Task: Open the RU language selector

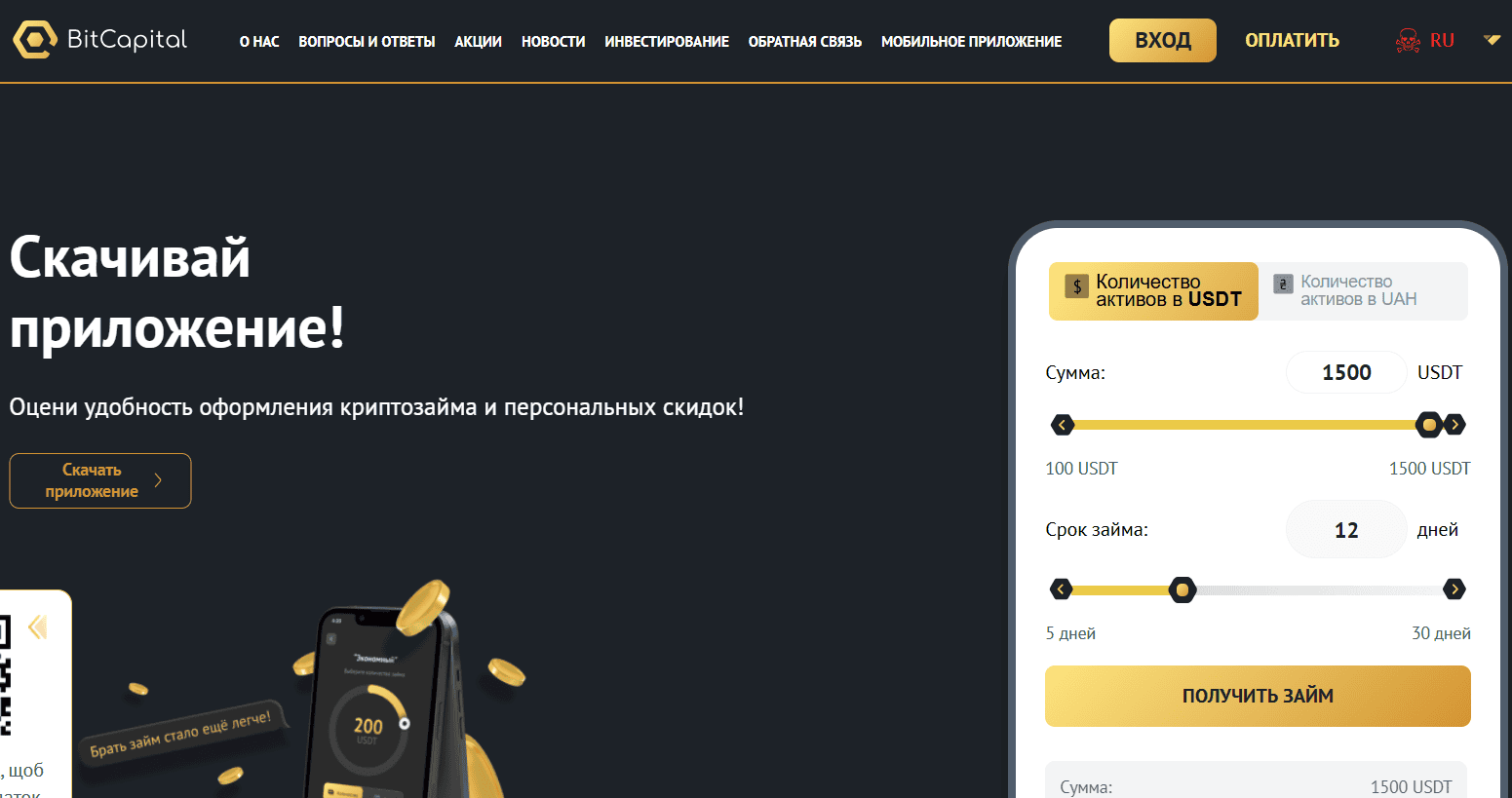Action: click(1442, 41)
